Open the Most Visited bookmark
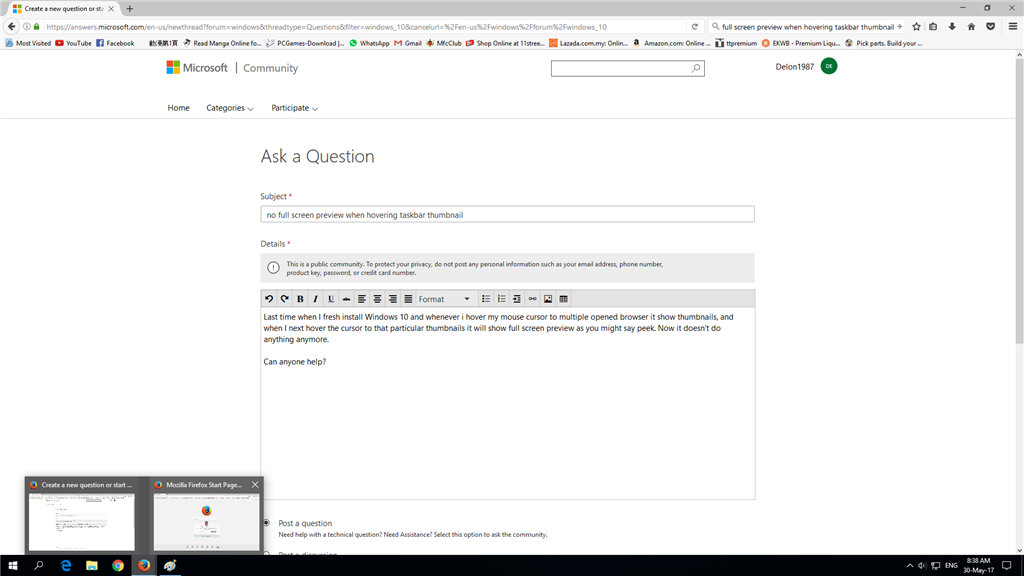 coord(27,43)
